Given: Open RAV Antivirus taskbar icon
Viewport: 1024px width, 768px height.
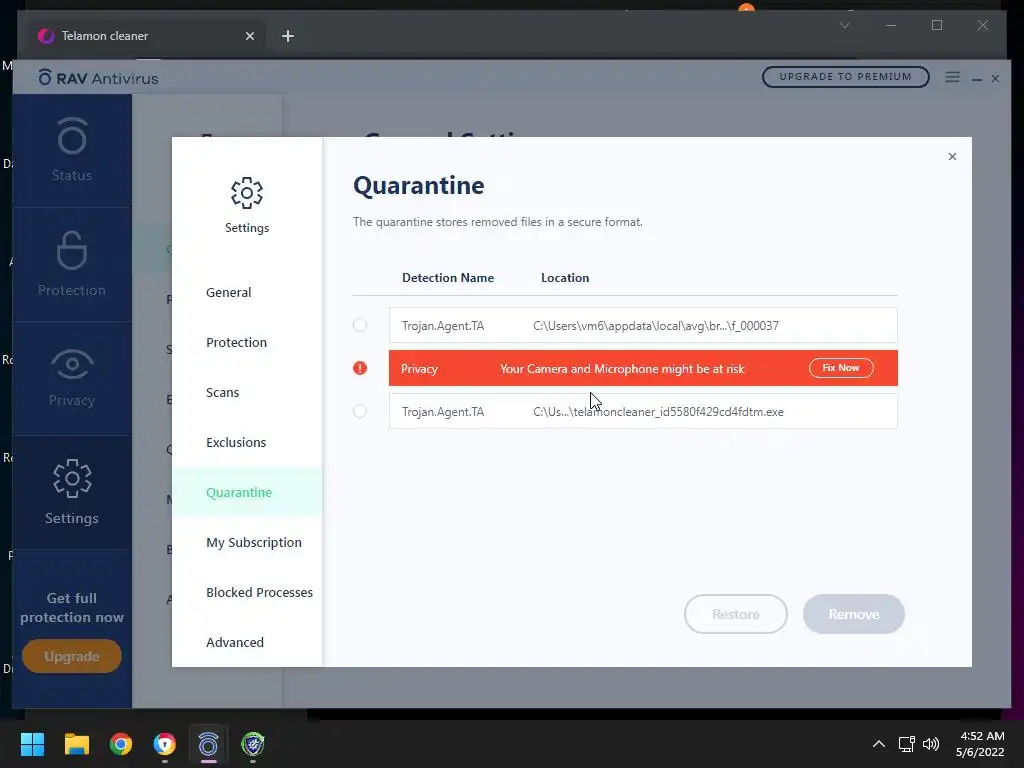Looking at the screenshot, I should tap(208, 744).
